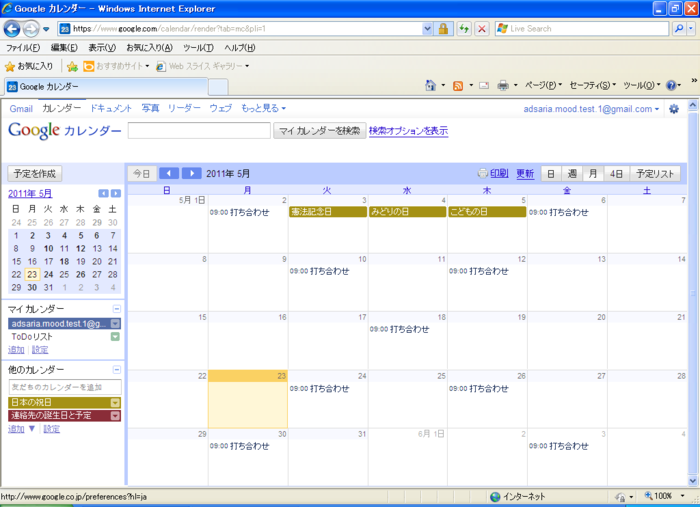This screenshot has height=507, width=700.
Task: Open the ヘルプ(H) menu
Action: (x=240, y=48)
